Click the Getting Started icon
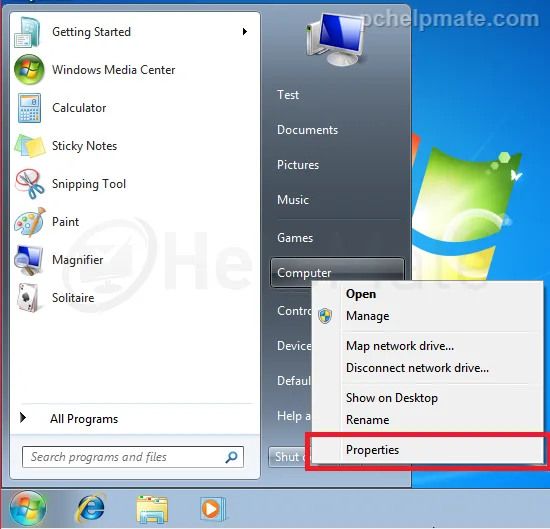Screen dimensions: 550x529 coord(28,32)
